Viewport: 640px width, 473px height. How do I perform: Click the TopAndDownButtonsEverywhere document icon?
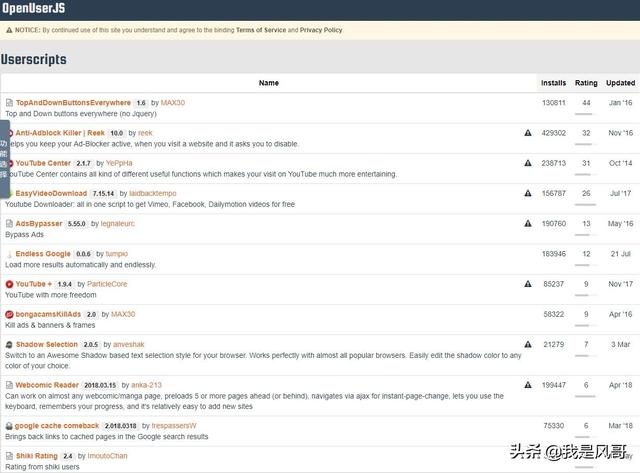9,103
